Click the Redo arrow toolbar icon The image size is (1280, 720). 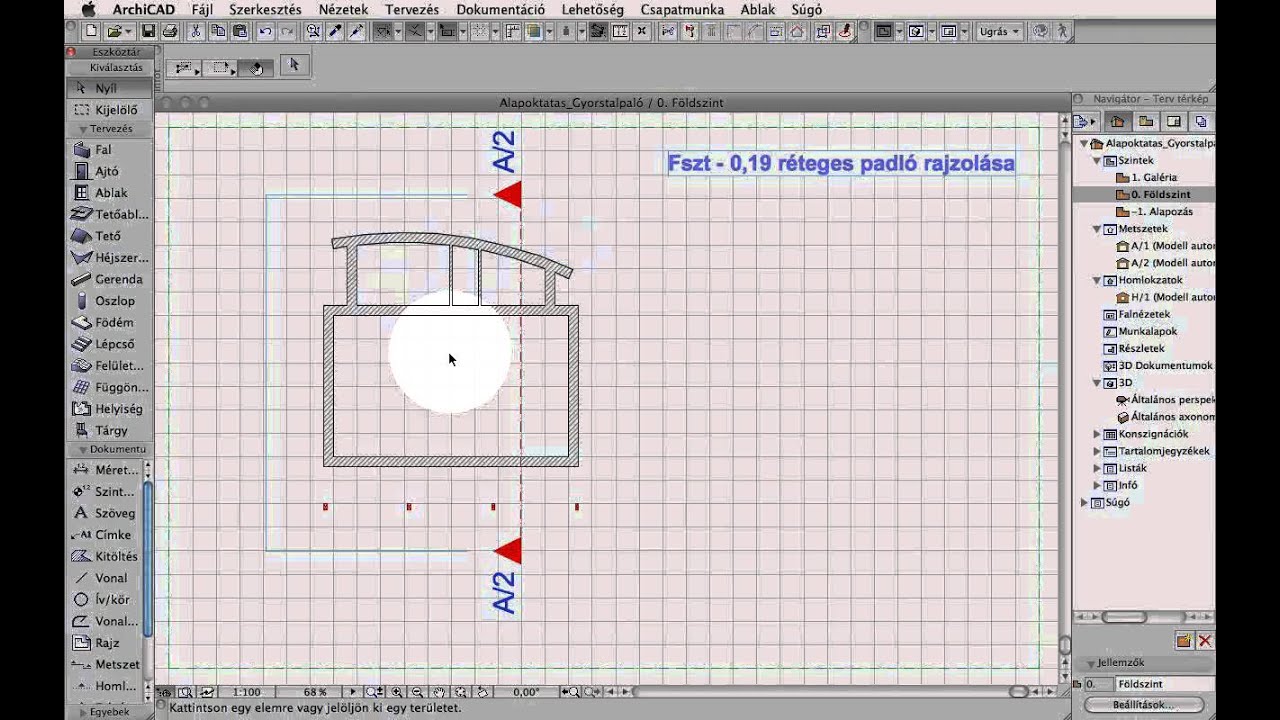288,31
